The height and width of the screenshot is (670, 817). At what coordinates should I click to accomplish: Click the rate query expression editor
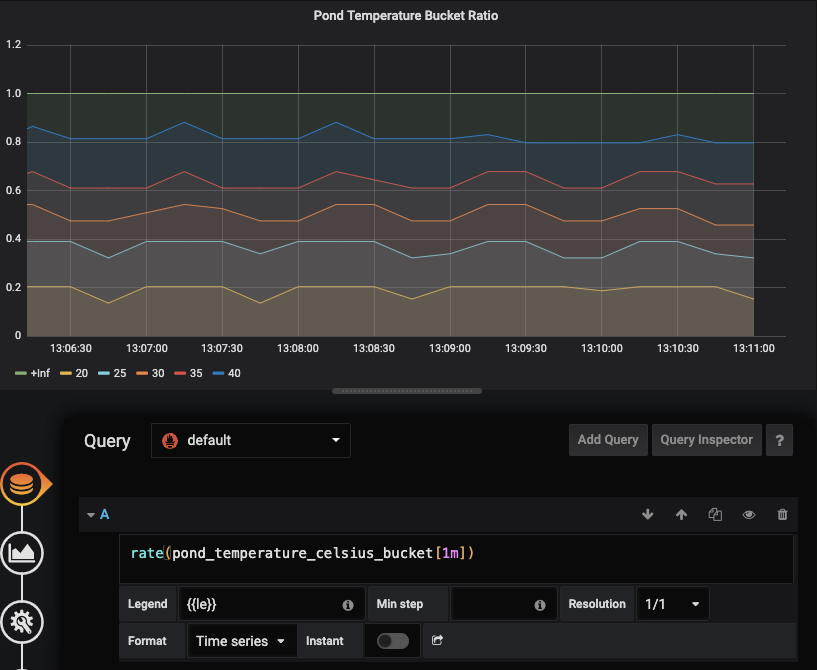(456, 559)
